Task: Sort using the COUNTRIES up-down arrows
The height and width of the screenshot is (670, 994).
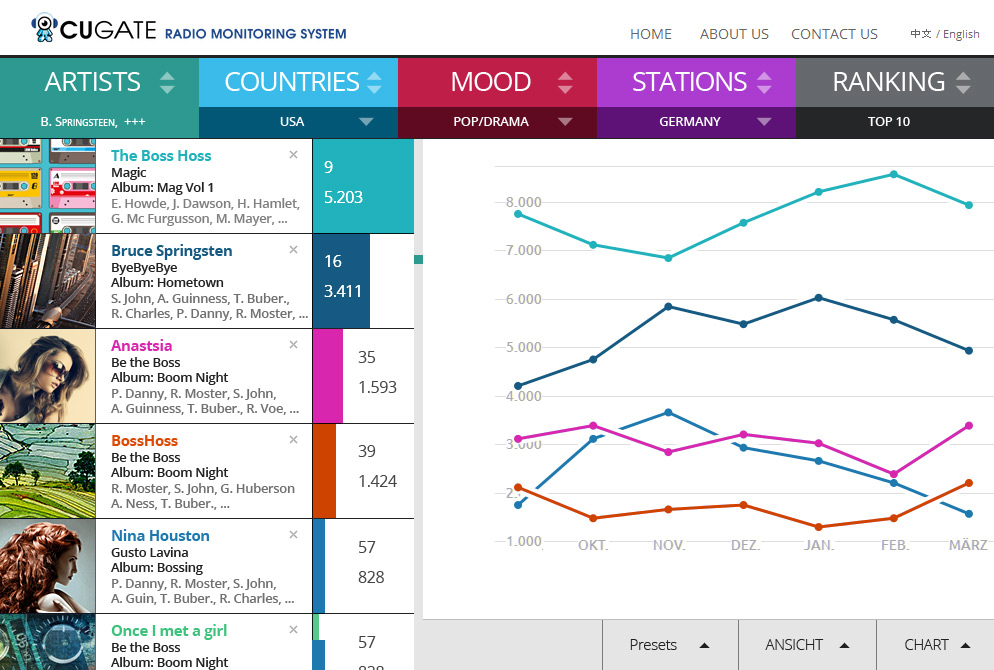Action: click(x=374, y=82)
